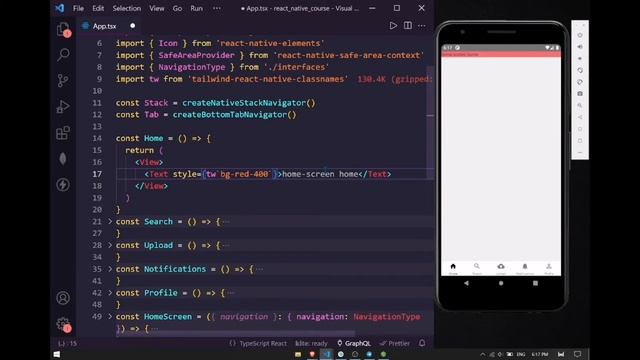Open the Selection menu
Image resolution: width=640 pixels, height=360 pixels.
[x=127, y=8]
